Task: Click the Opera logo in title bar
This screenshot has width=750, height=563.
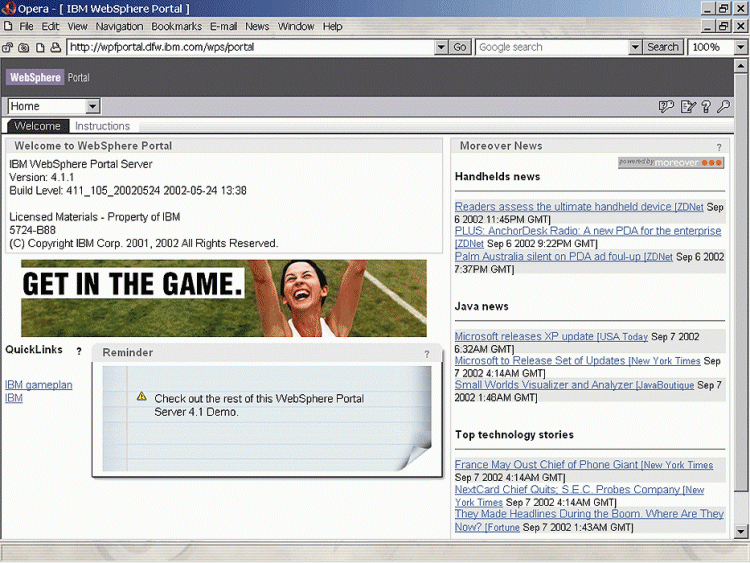Action: click(x=8, y=8)
